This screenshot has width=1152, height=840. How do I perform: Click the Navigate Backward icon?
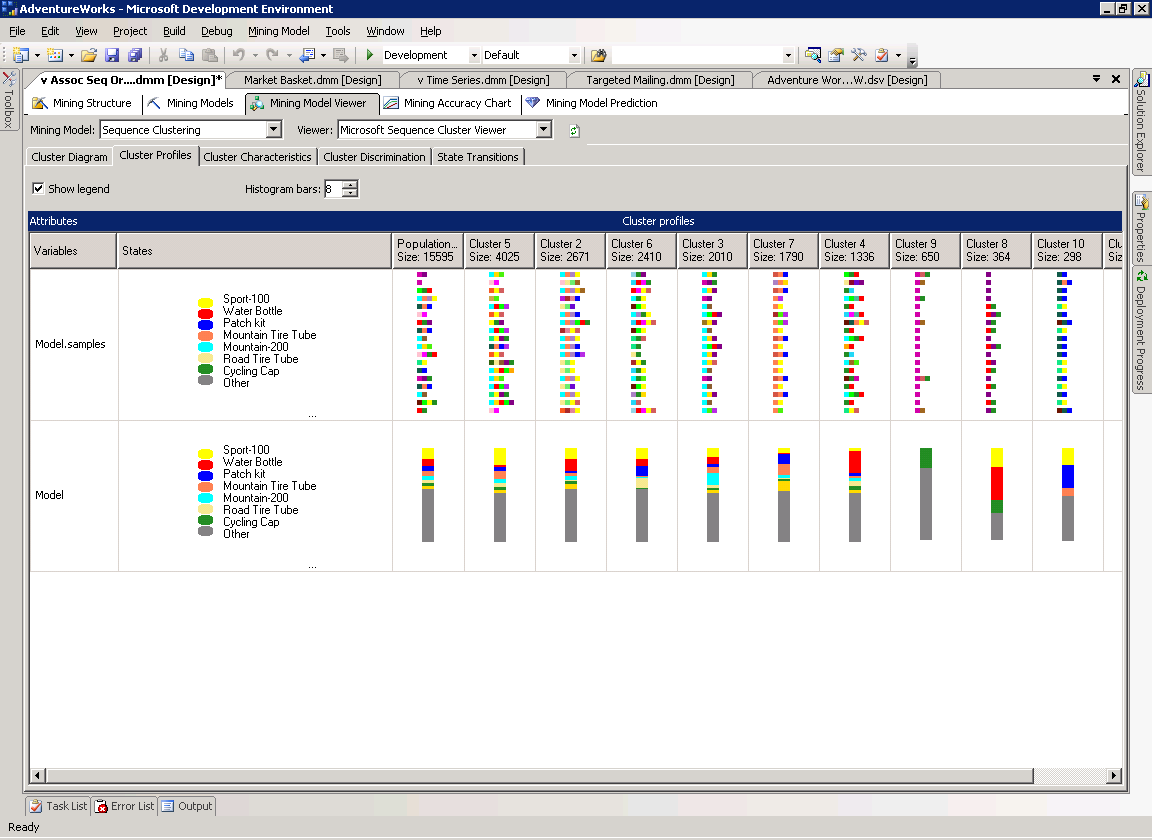[x=307, y=55]
